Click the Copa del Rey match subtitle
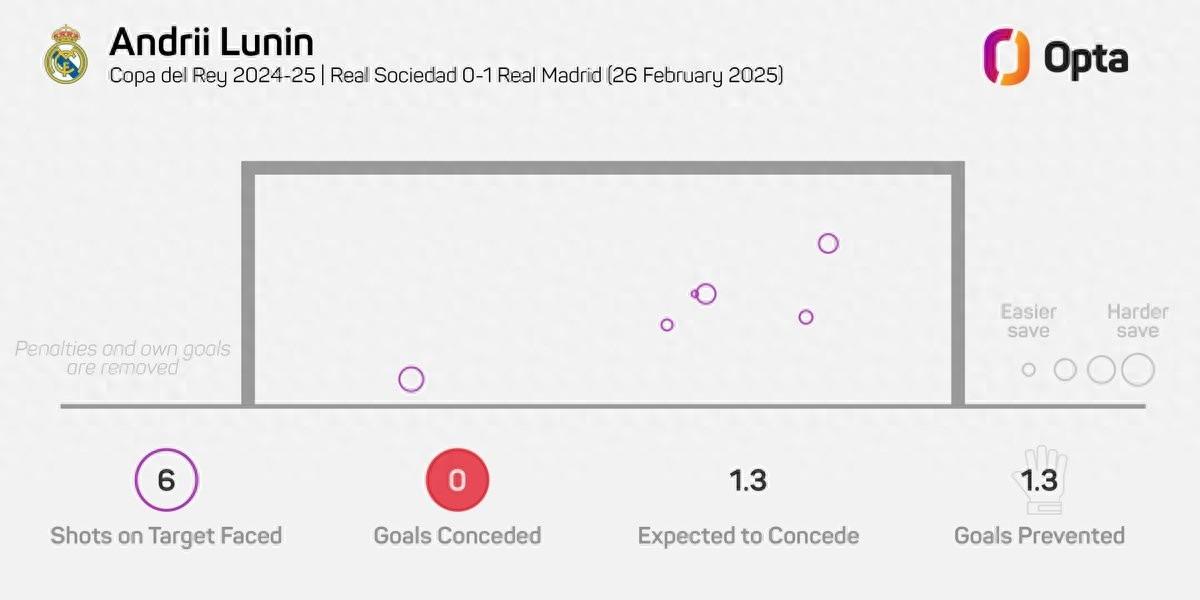Screen dimensions: 1200x600 (445, 76)
